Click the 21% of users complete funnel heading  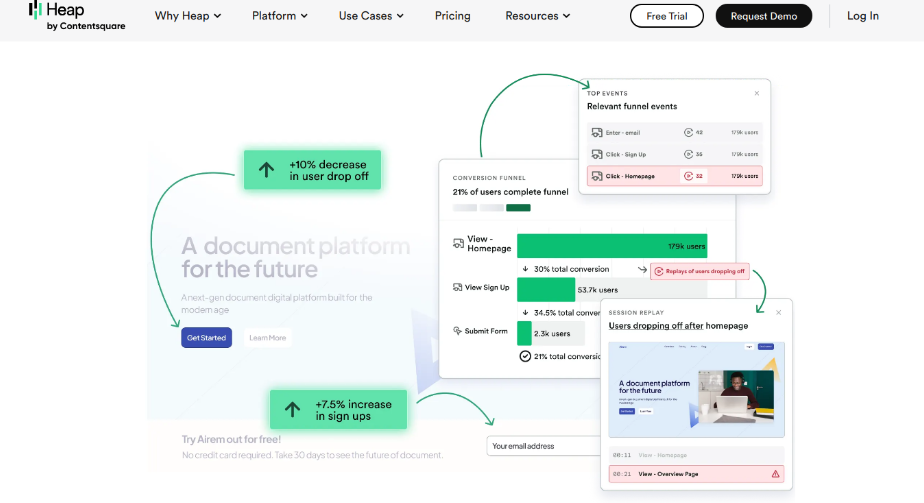510,192
